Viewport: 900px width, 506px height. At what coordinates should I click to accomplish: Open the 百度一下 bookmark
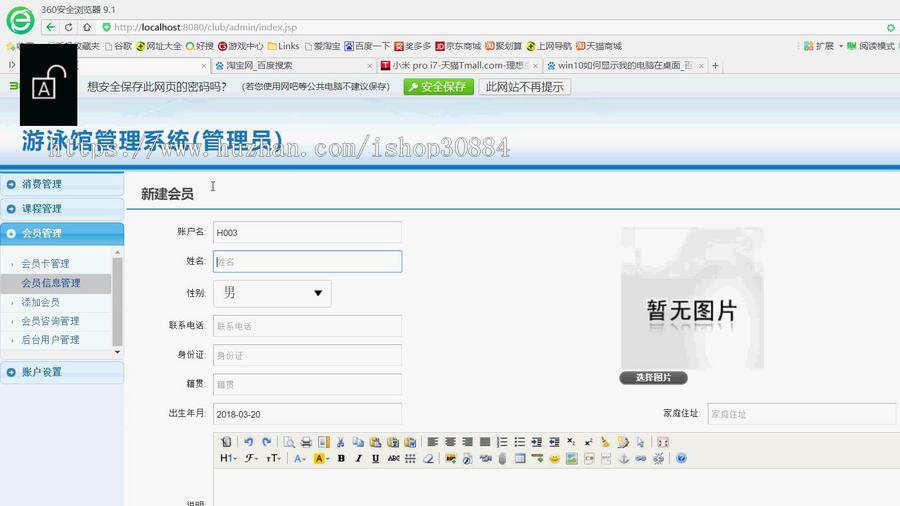(x=367, y=46)
